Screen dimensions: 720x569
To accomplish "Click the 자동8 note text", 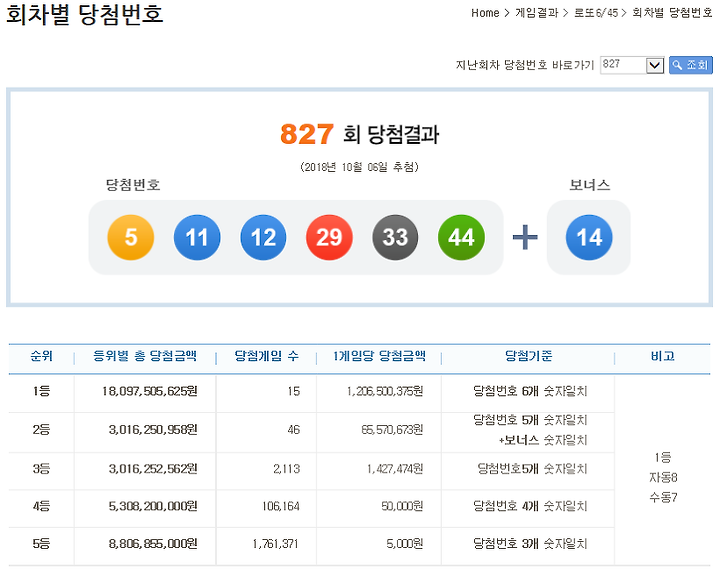I will pyautogui.click(x=663, y=478).
